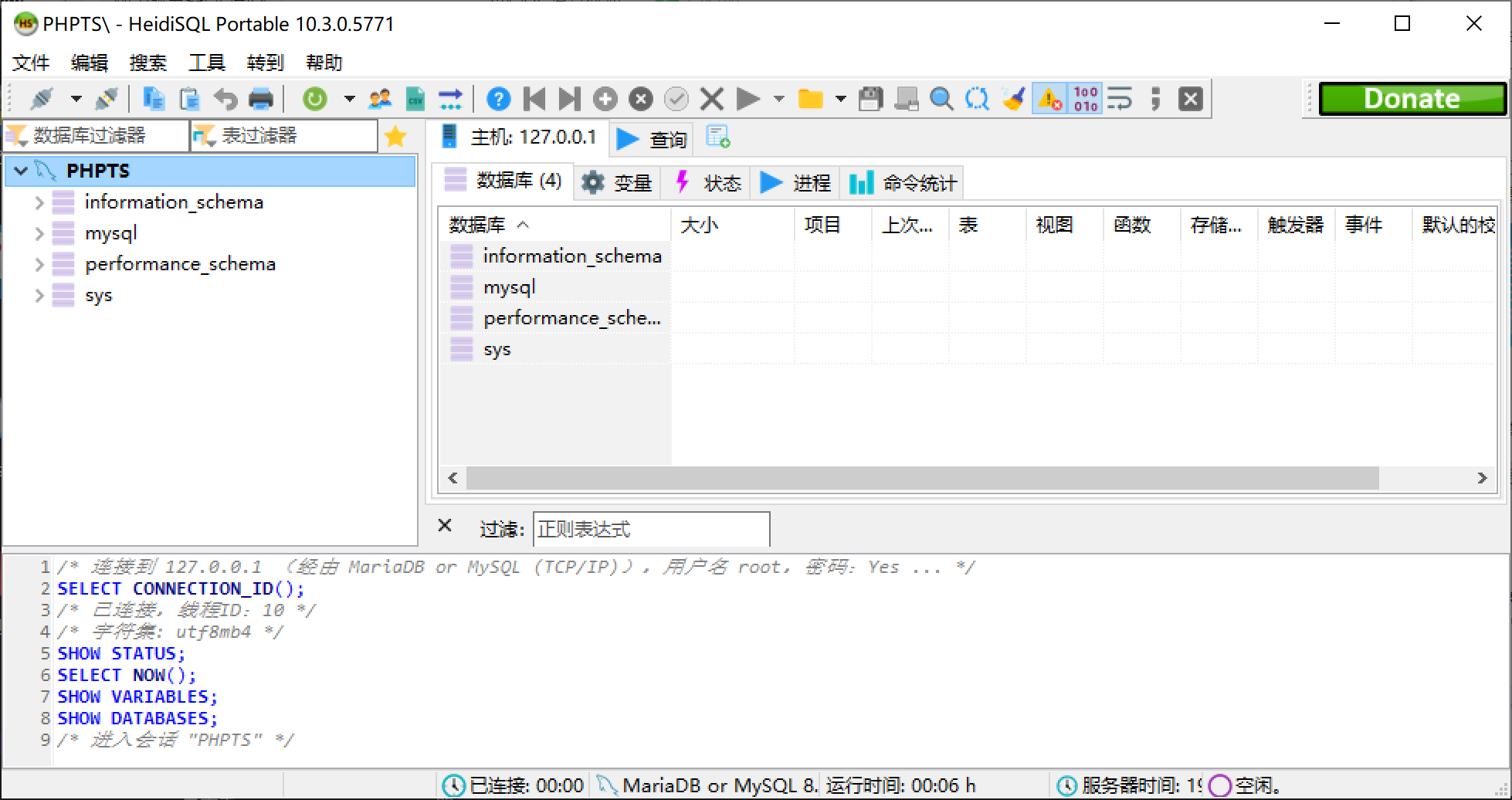Click the Copy toolbar icon
The image size is (1512, 800).
click(x=154, y=99)
